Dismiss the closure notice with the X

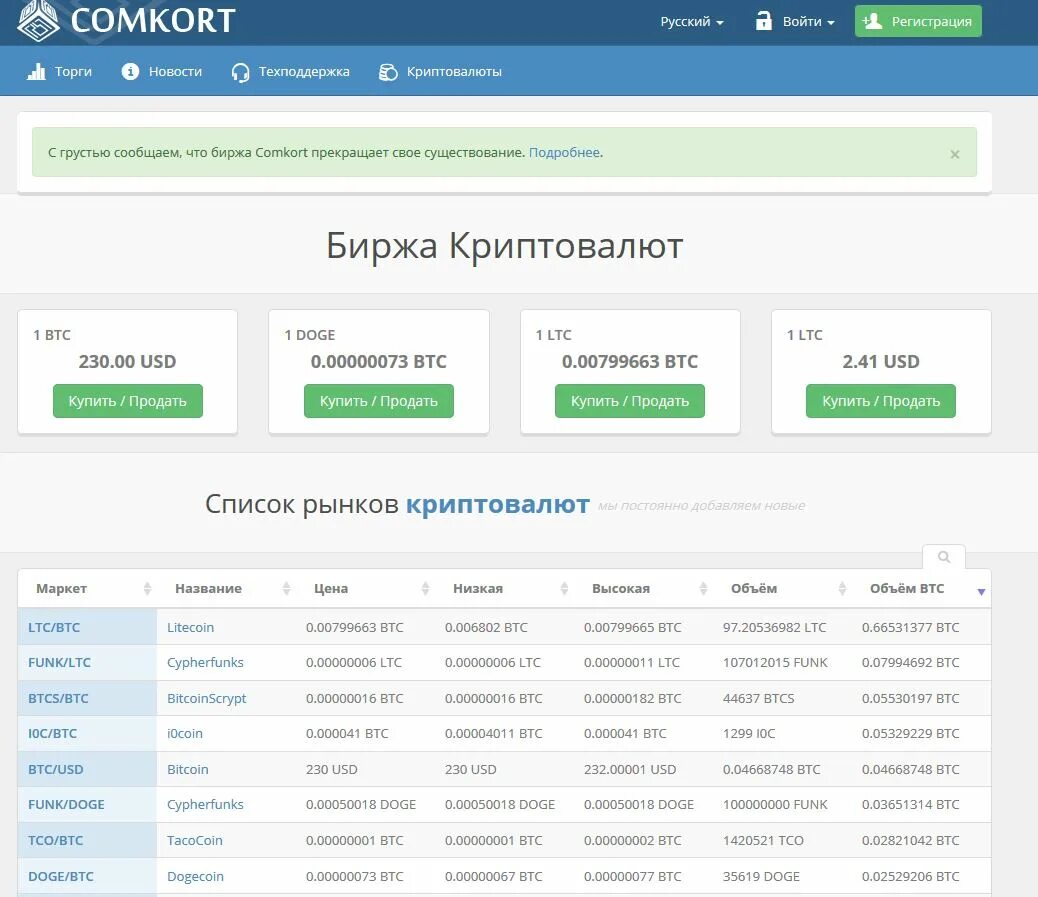point(955,154)
